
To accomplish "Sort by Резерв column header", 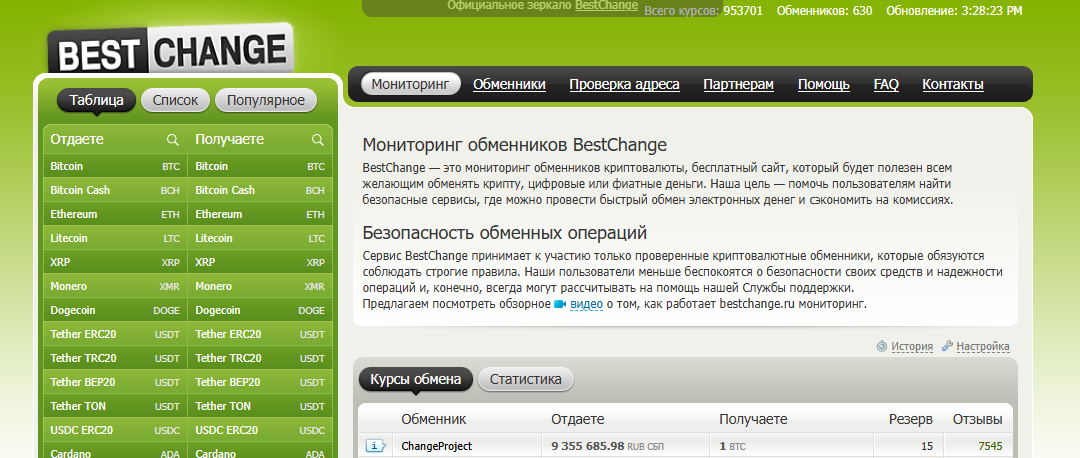I will [x=911, y=419].
